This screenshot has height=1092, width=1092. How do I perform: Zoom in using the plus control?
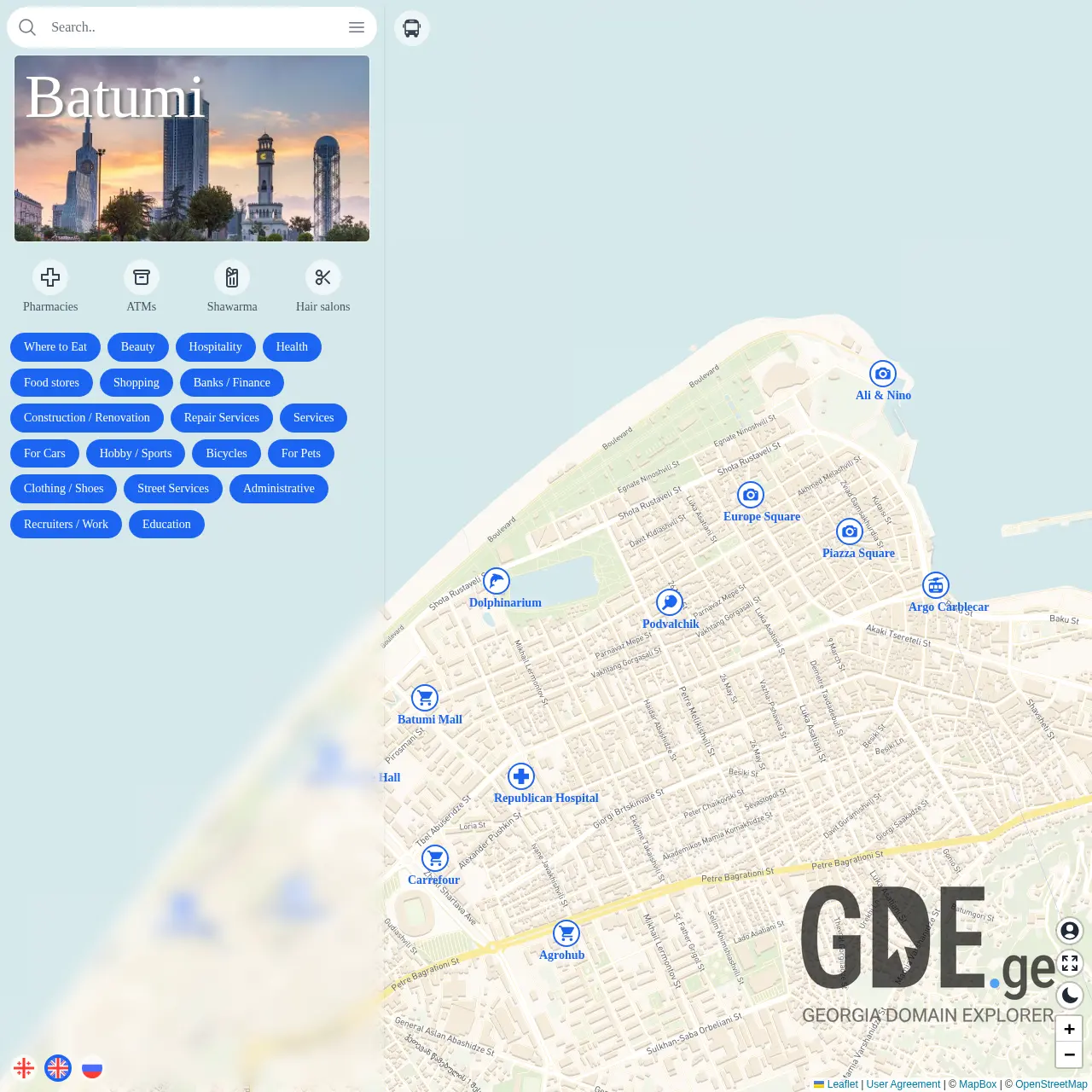[x=1070, y=1029]
